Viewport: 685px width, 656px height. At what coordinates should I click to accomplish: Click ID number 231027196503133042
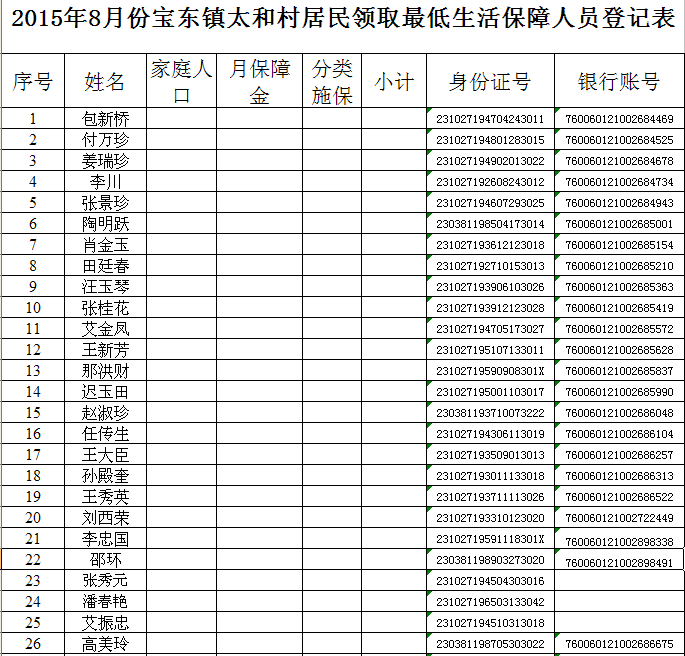(x=490, y=602)
